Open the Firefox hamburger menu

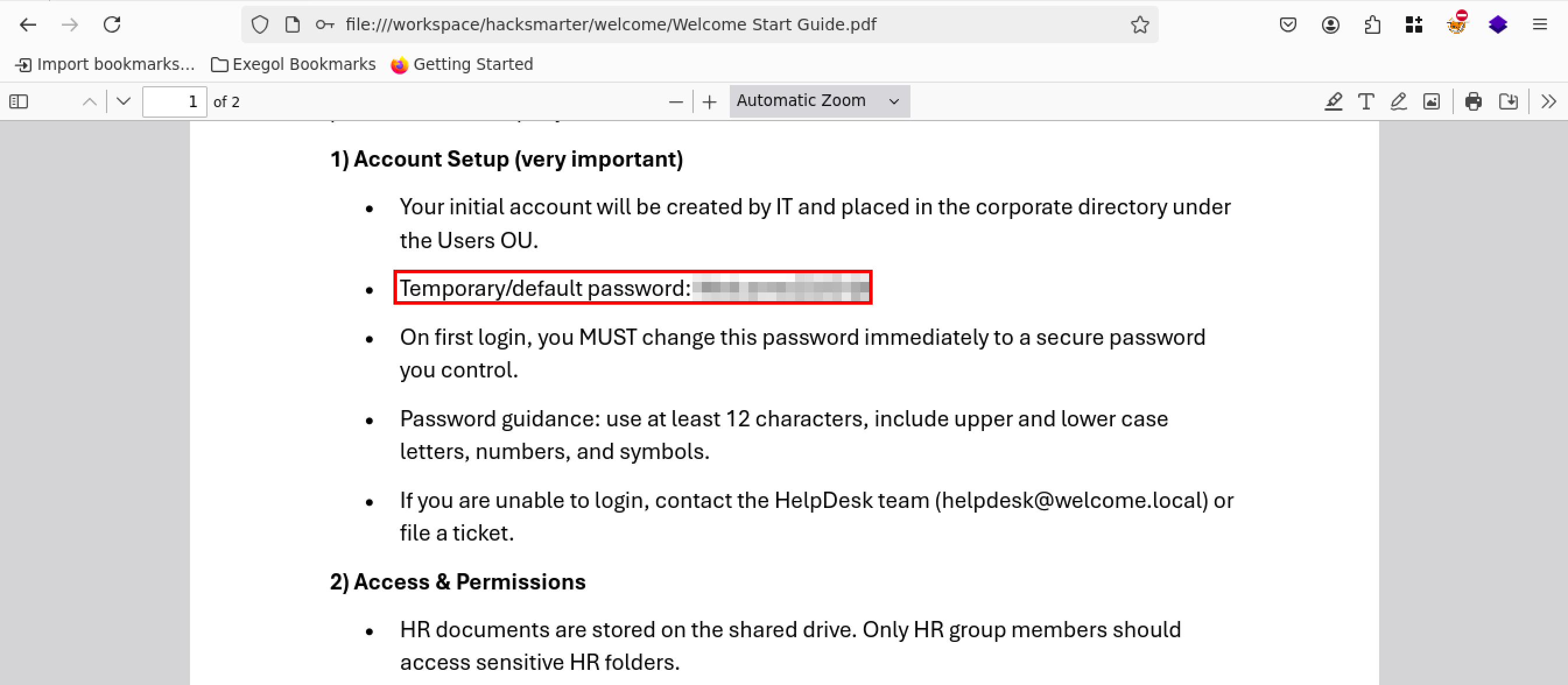pyautogui.click(x=1539, y=25)
